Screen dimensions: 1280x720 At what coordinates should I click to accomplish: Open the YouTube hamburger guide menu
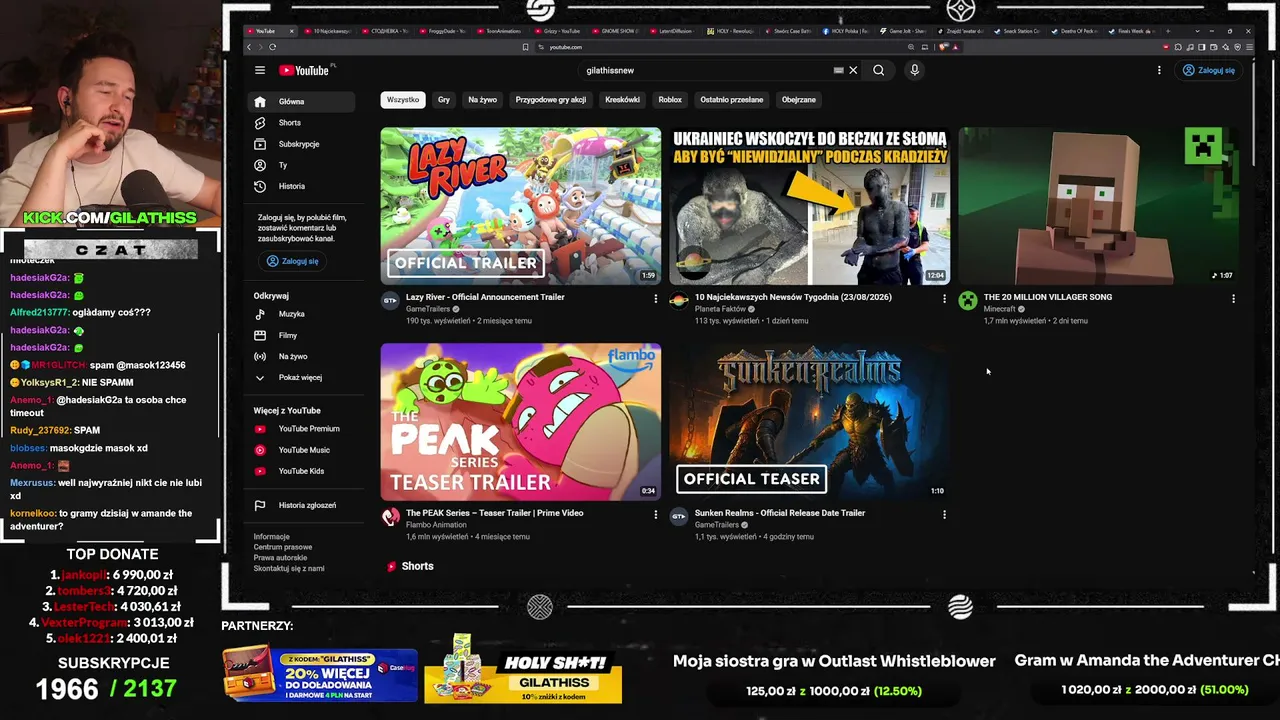coord(260,70)
